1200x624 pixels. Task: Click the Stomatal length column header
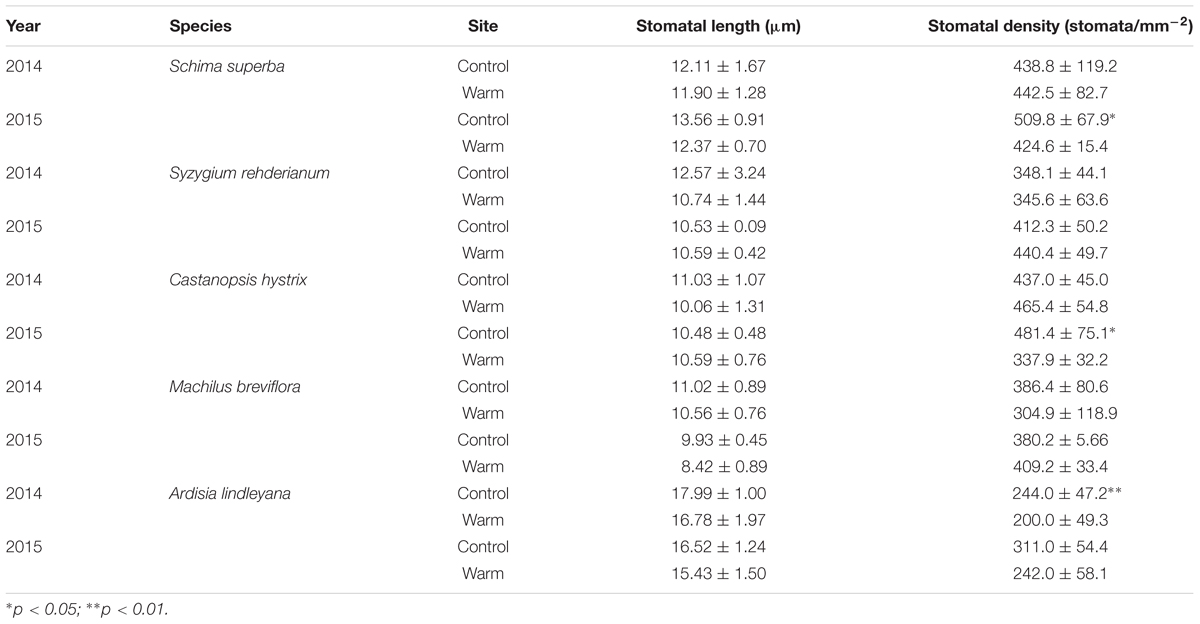(x=718, y=27)
